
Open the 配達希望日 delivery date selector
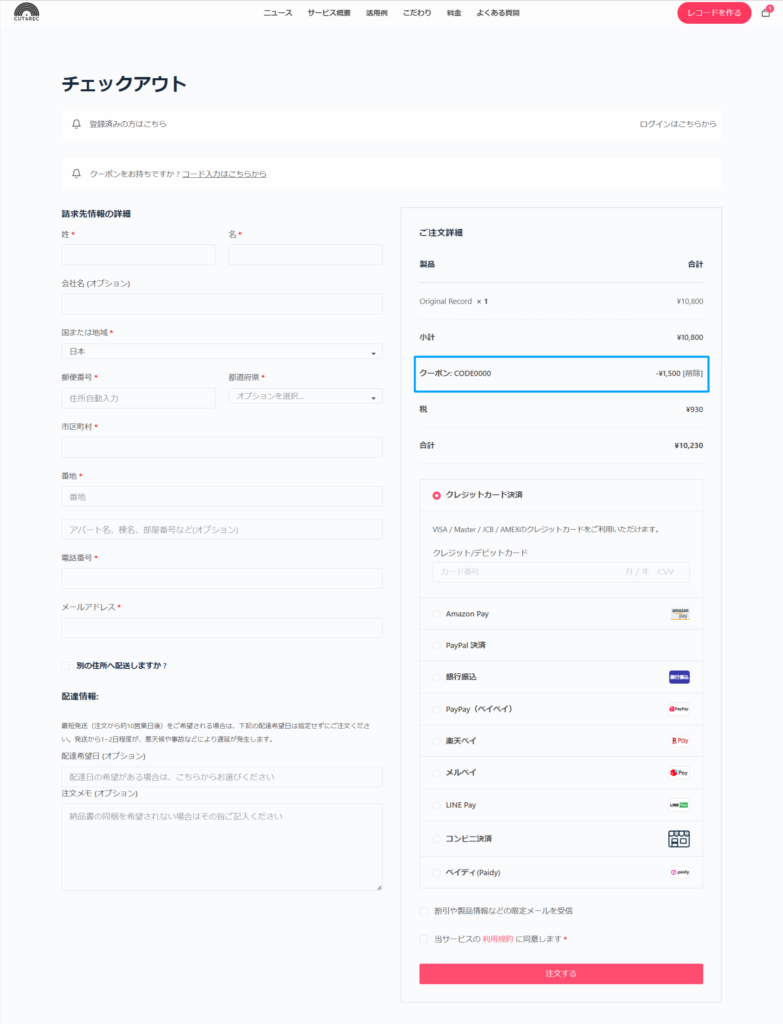tap(221, 777)
